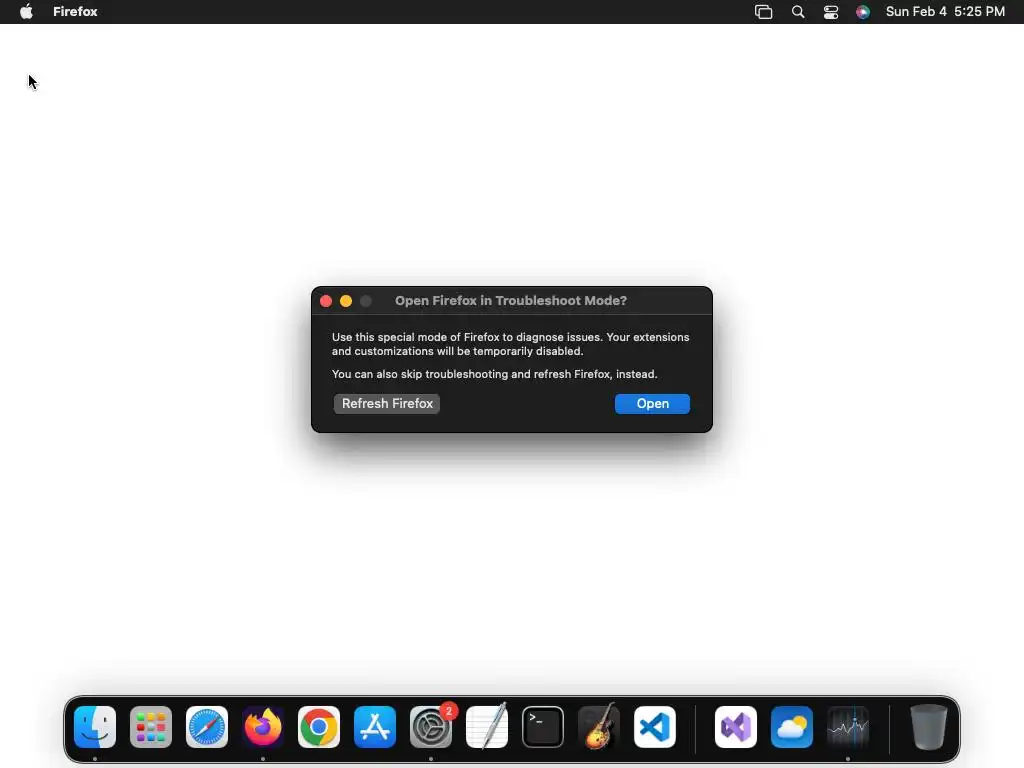Close the Troubleshoot Mode dialog
Image resolution: width=1024 pixels, height=768 pixels.
point(326,301)
